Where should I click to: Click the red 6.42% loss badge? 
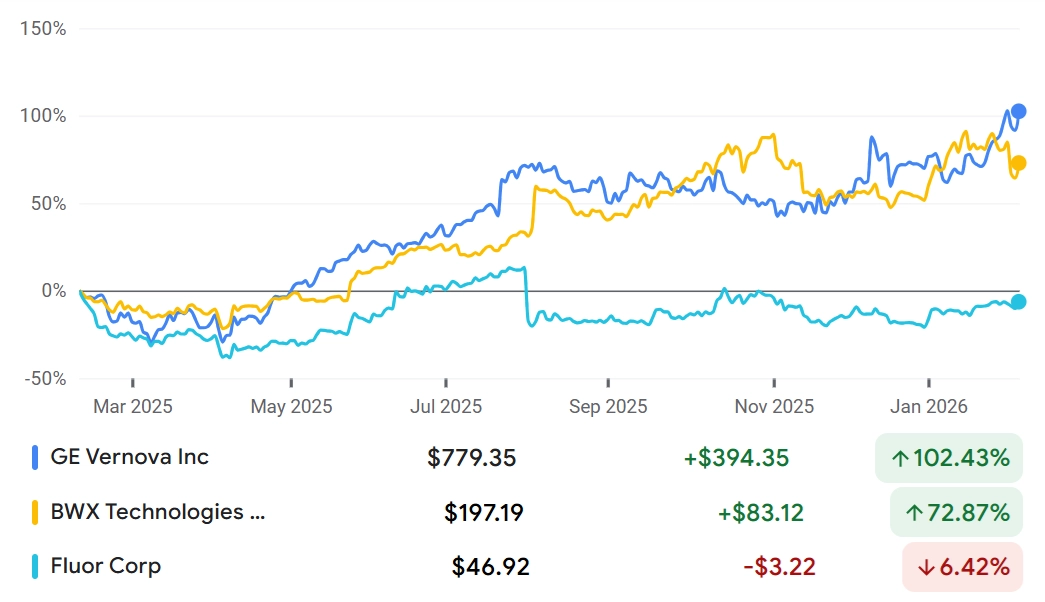963,568
